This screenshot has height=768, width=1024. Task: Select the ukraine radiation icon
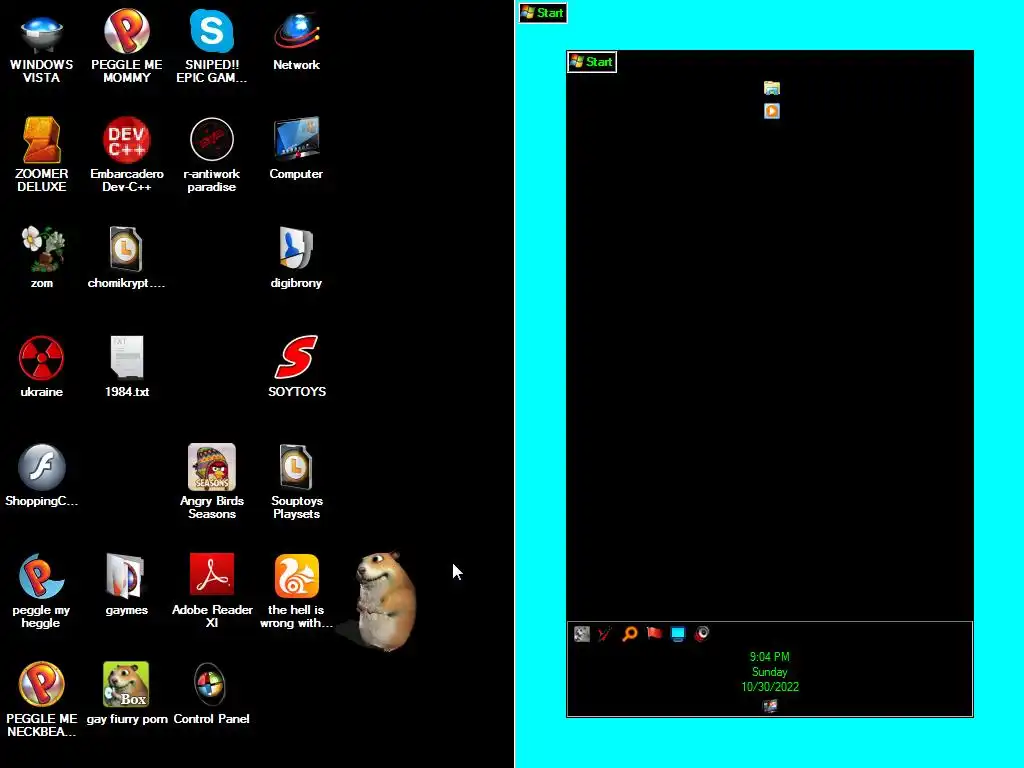tap(42, 367)
